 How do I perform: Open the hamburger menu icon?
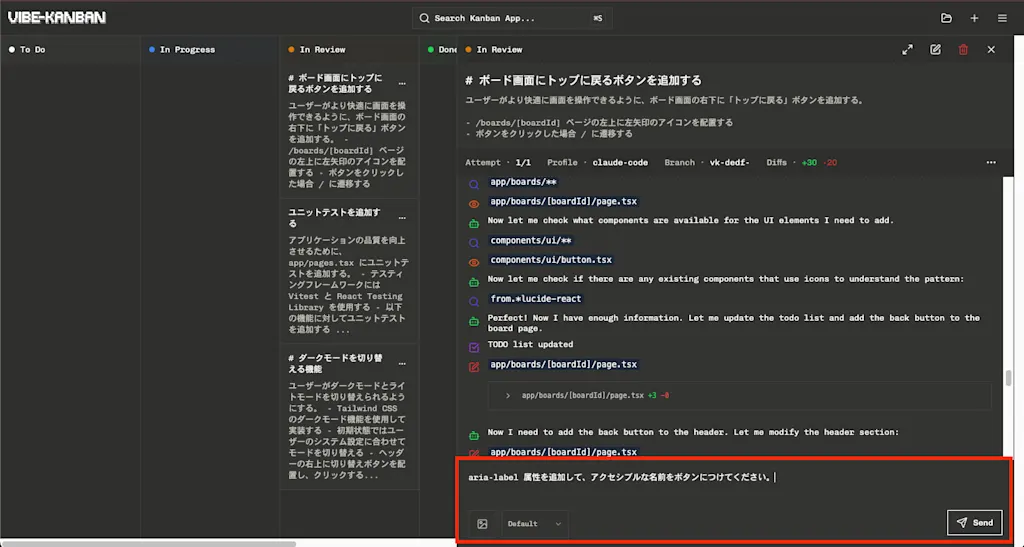pyautogui.click(x=1002, y=18)
